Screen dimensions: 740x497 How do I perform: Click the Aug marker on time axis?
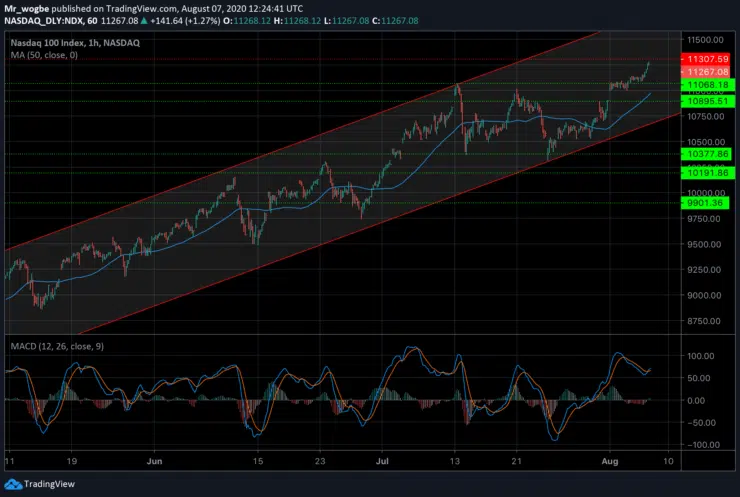point(607,463)
